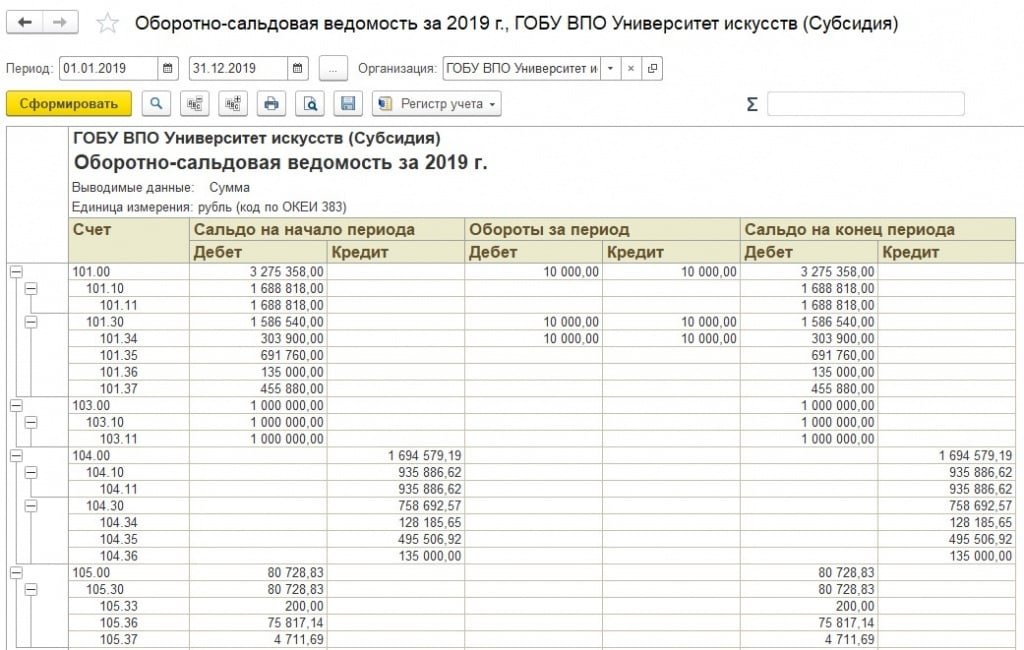
Task: Select the 101.34 debit turnover cell
Action: [x=534, y=338]
